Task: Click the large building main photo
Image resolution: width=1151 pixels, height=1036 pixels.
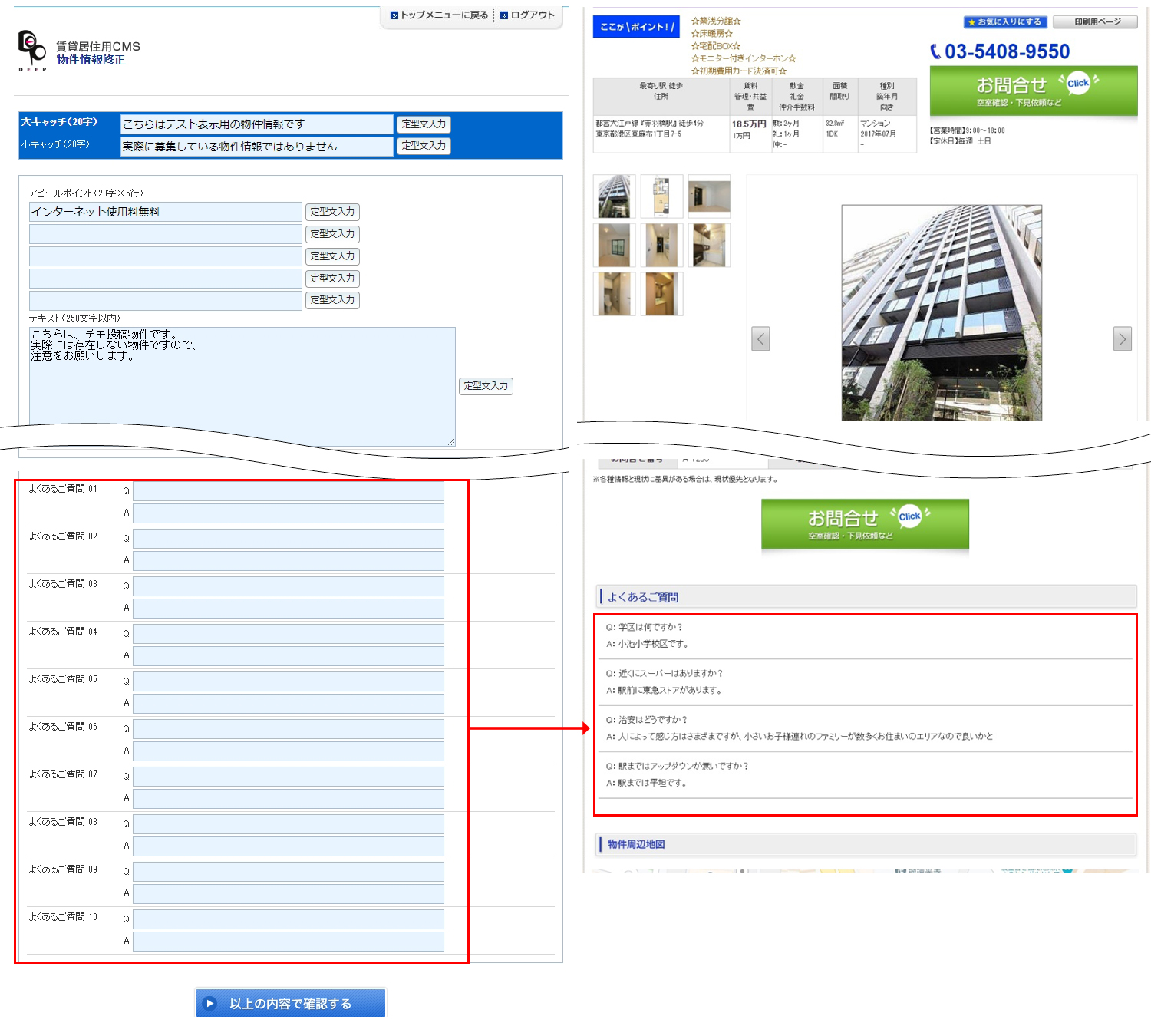Action: coord(942,312)
